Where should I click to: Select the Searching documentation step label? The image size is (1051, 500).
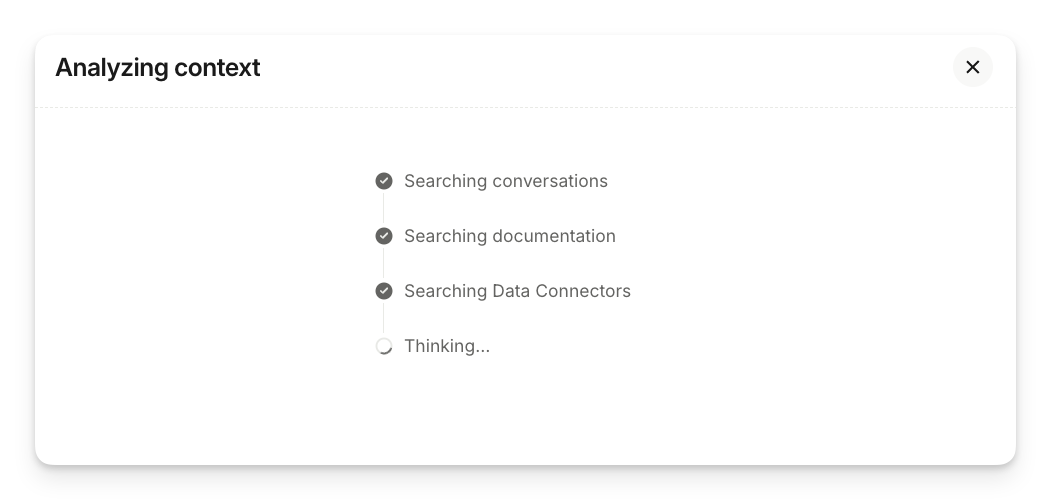(x=509, y=236)
